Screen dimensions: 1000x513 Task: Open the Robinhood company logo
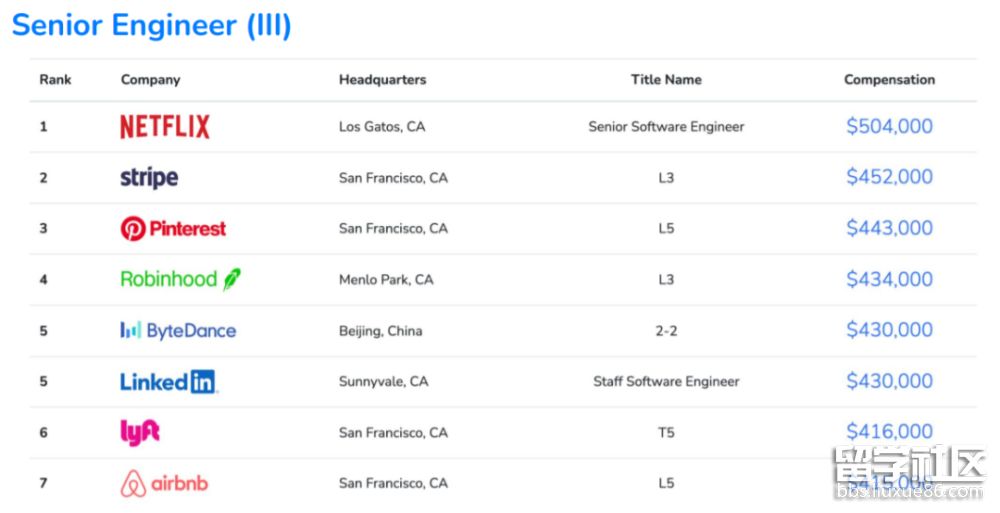[180, 280]
